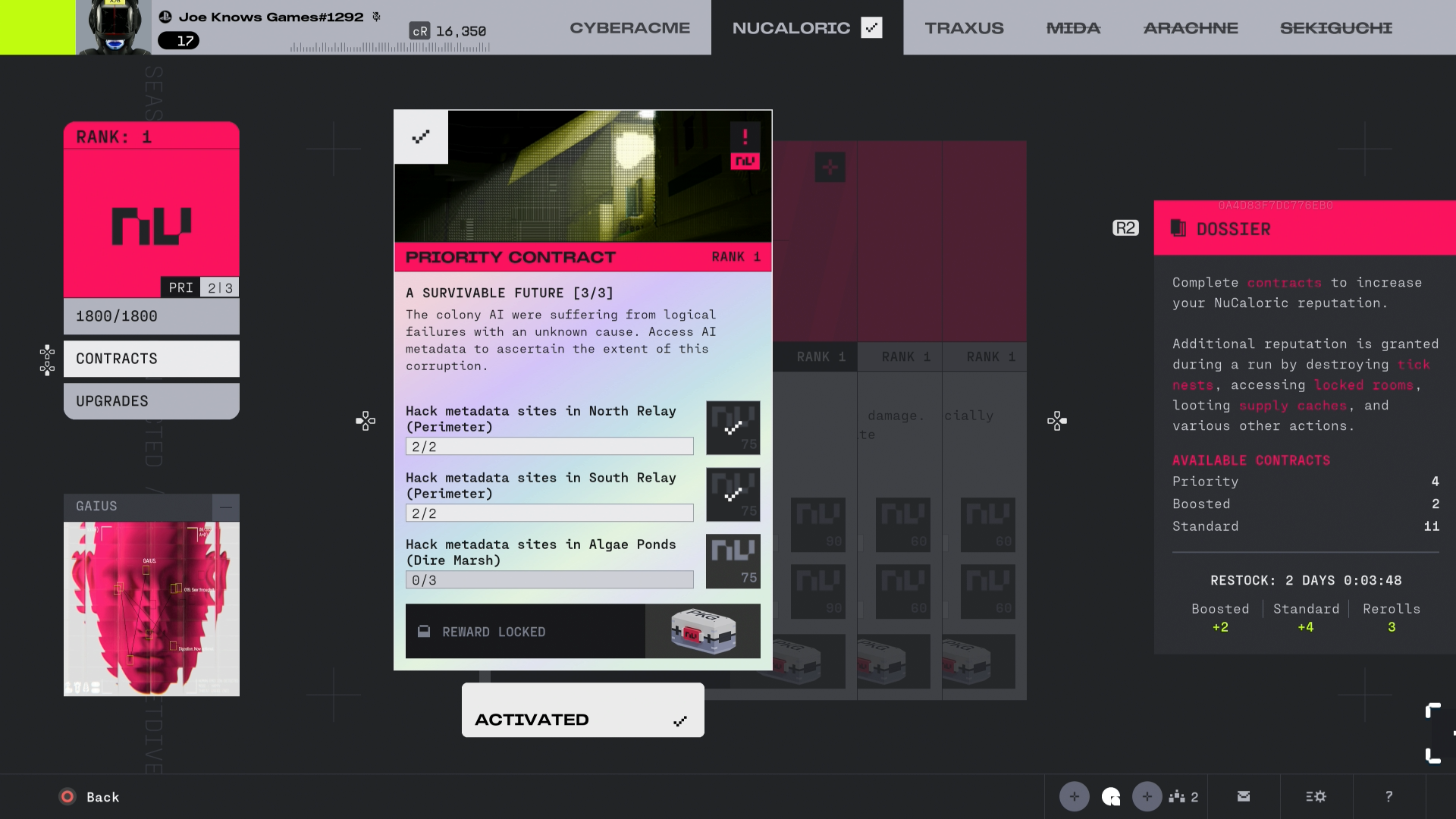The image size is (1456, 819).
Task: Click the right navigation arrow beside contracts
Action: click(x=1056, y=421)
